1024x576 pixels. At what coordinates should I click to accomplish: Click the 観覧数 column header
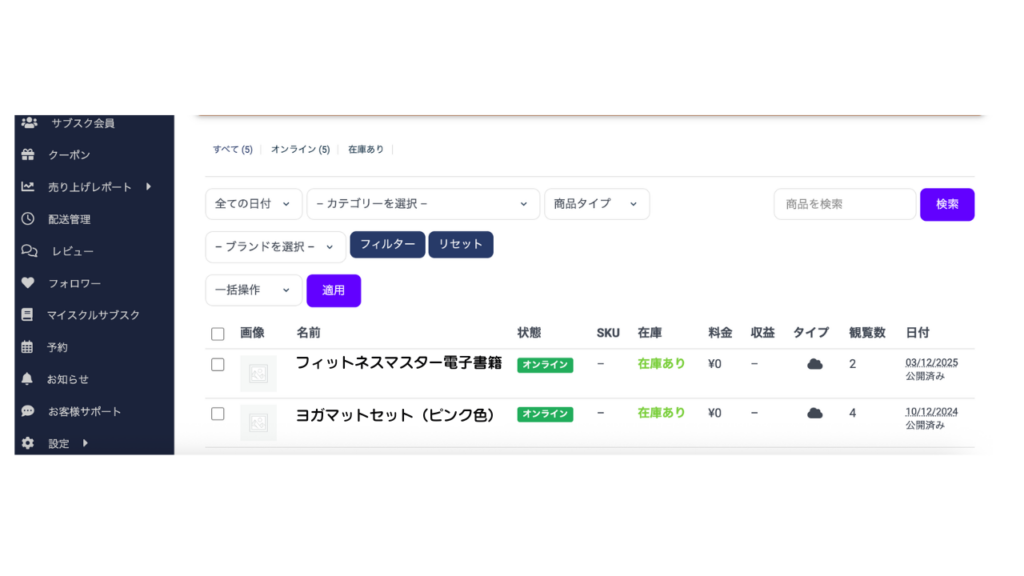pyautogui.click(x=867, y=333)
